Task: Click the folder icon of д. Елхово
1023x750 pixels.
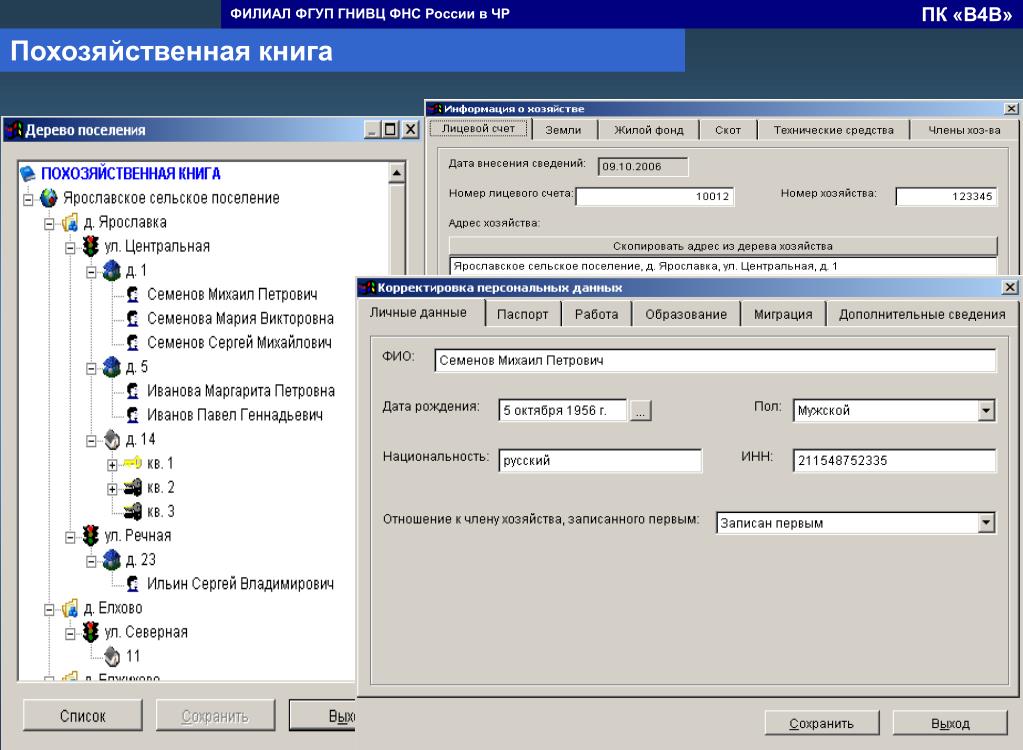Action: (70, 608)
